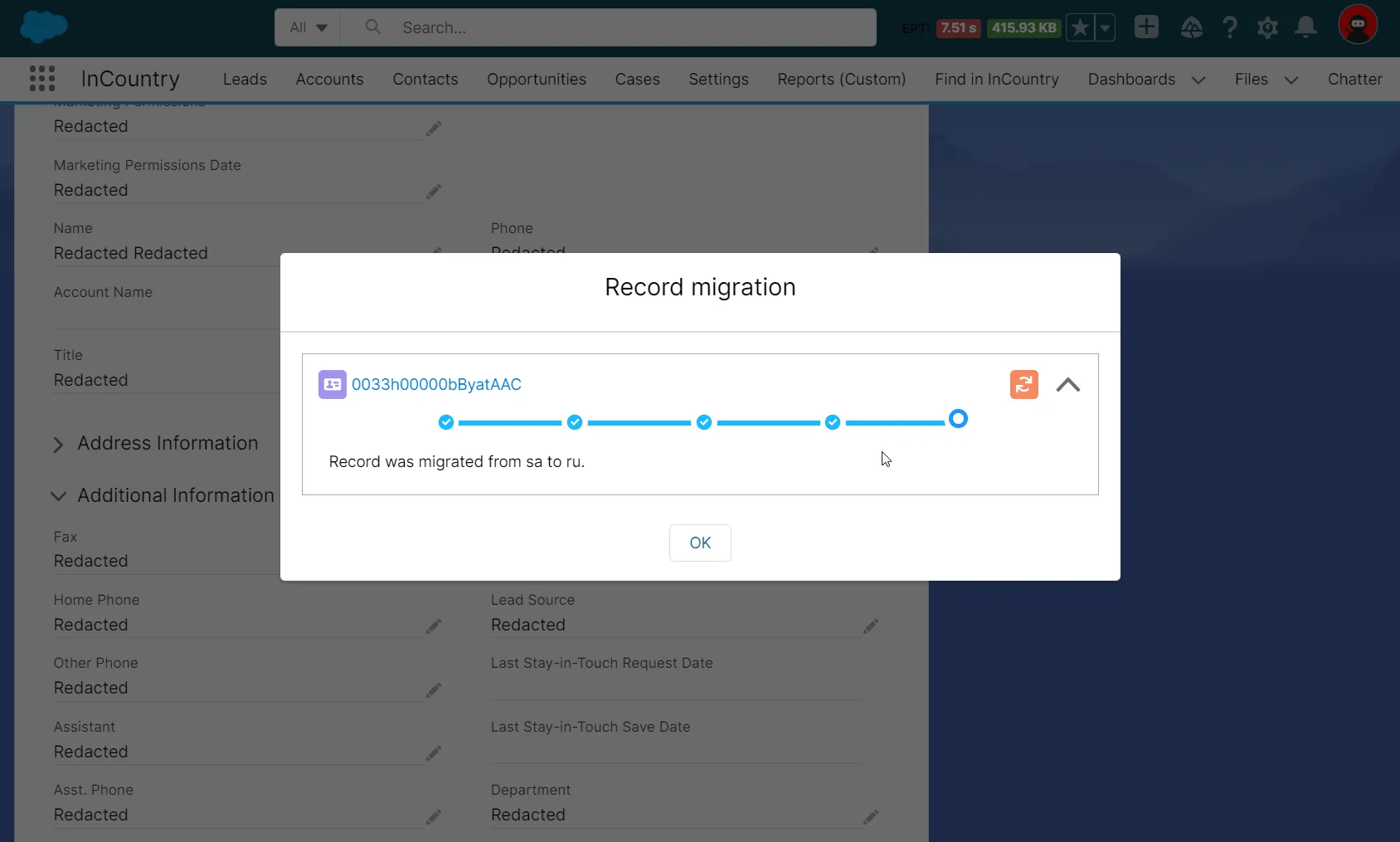View notifications via the bell icon

(x=1305, y=27)
